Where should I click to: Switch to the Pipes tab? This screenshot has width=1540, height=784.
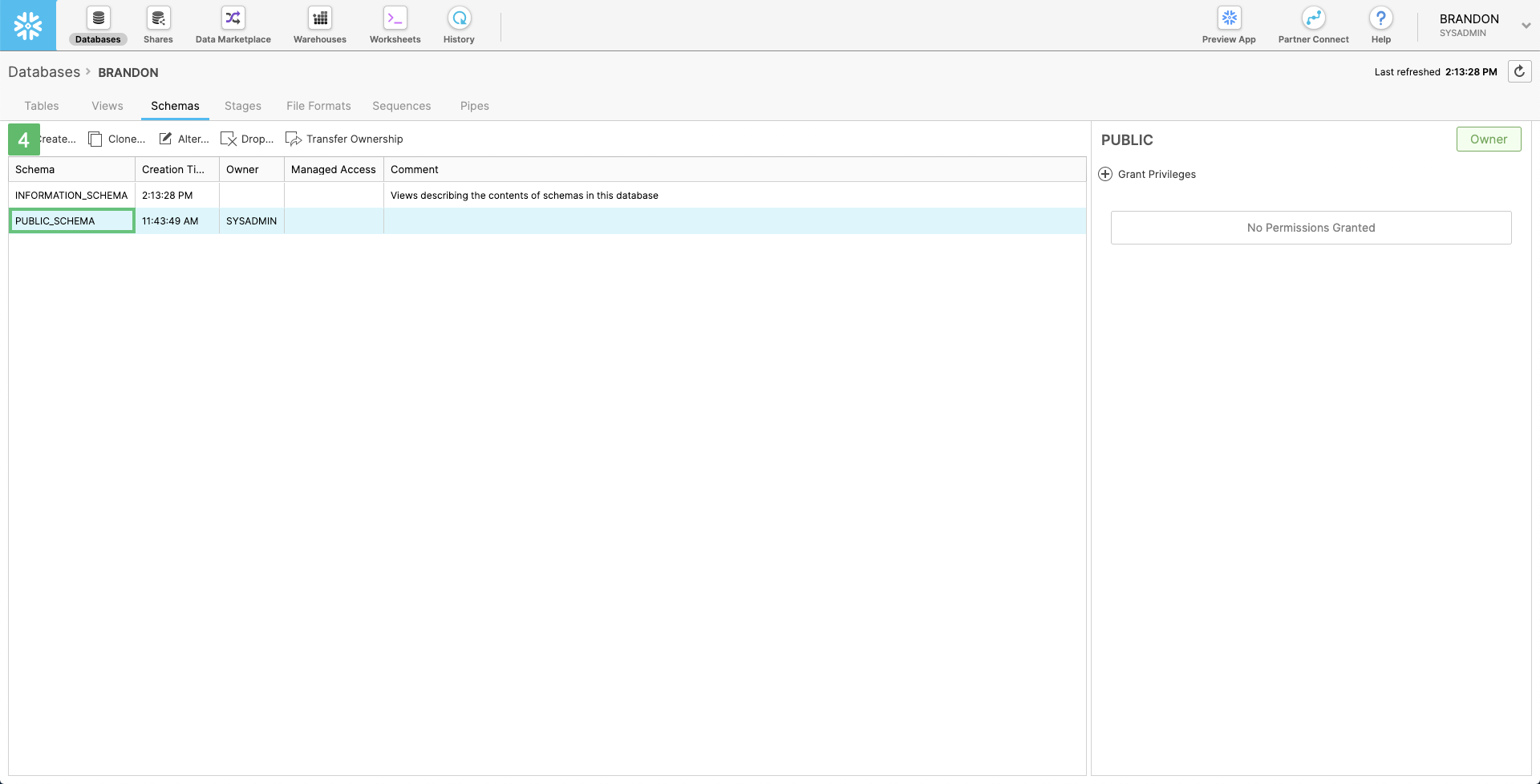tap(475, 106)
